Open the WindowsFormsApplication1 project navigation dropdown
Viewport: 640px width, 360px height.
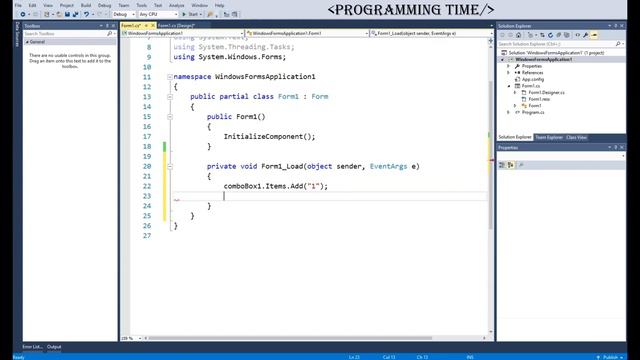tap(182, 33)
